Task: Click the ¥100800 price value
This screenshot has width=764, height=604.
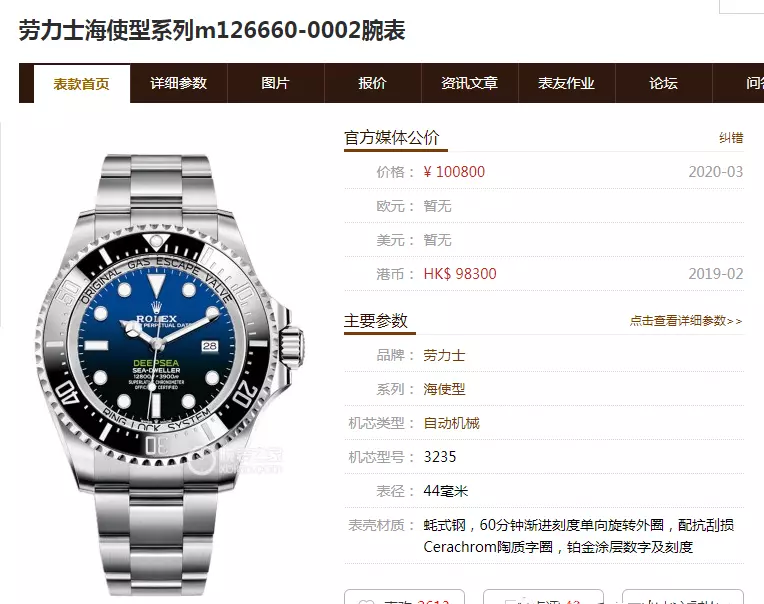Action: [x=454, y=172]
